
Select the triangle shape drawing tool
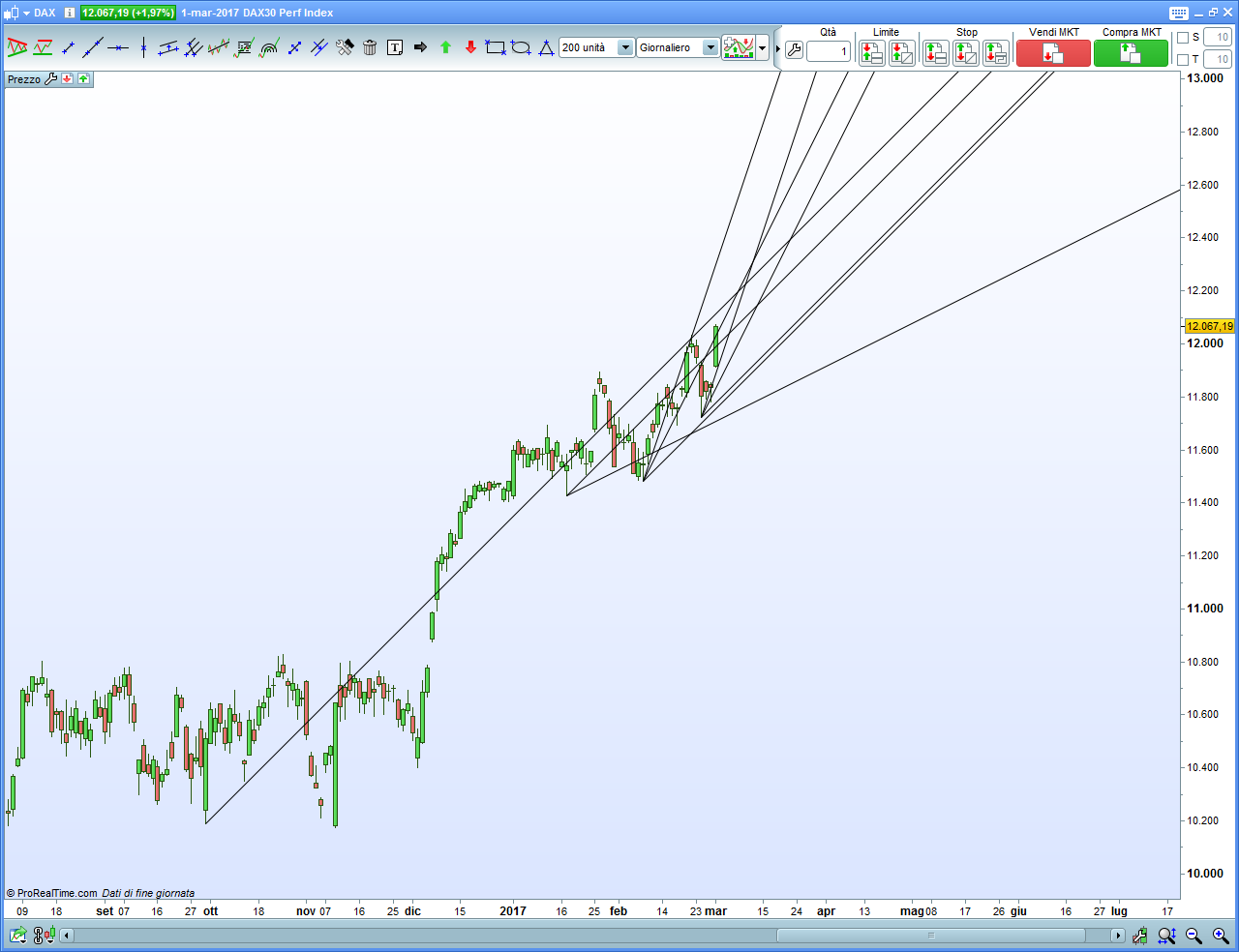(x=546, y=47)
